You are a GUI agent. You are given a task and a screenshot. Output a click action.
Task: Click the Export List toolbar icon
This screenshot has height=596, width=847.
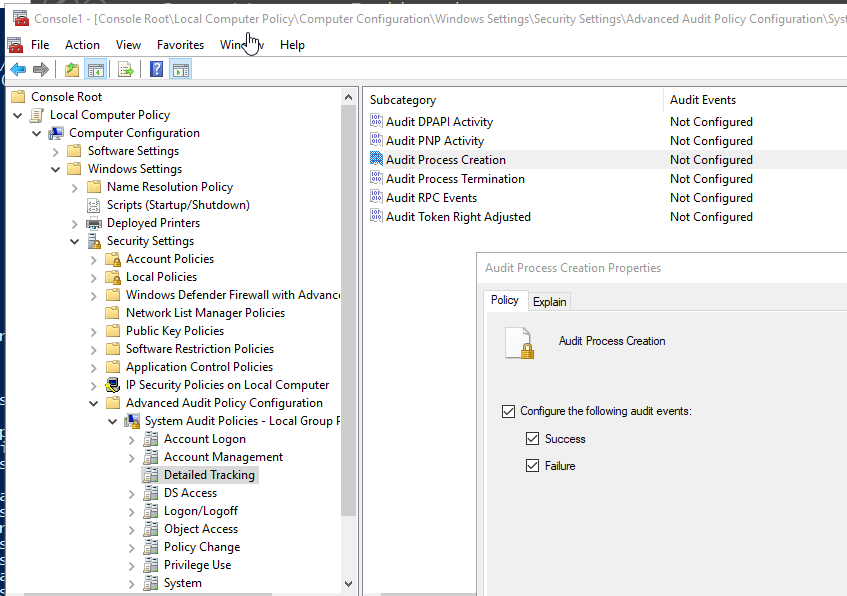tap(126, 69)
